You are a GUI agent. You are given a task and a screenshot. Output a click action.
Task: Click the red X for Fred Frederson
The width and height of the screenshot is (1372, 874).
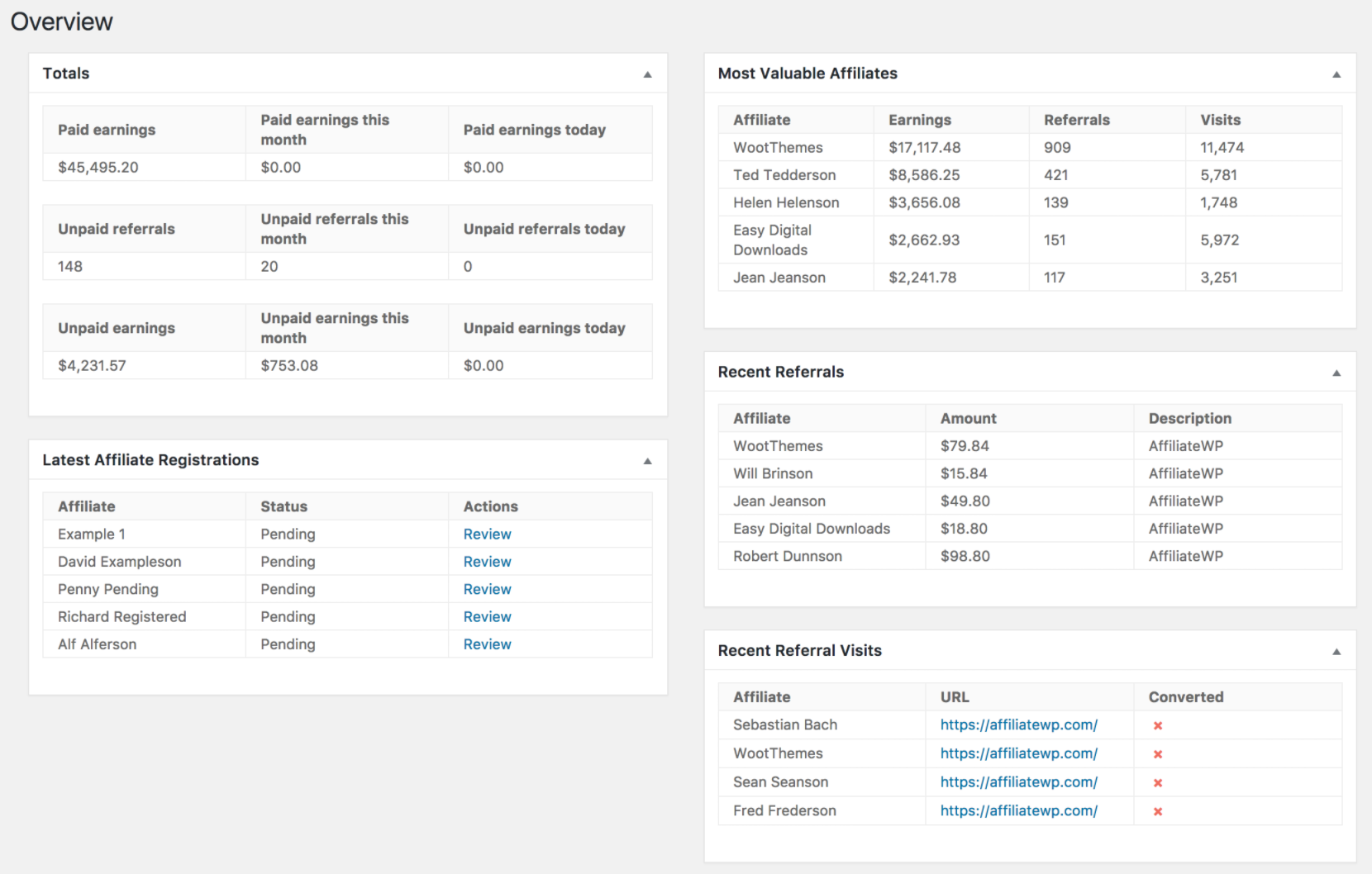click(1158, 811)
